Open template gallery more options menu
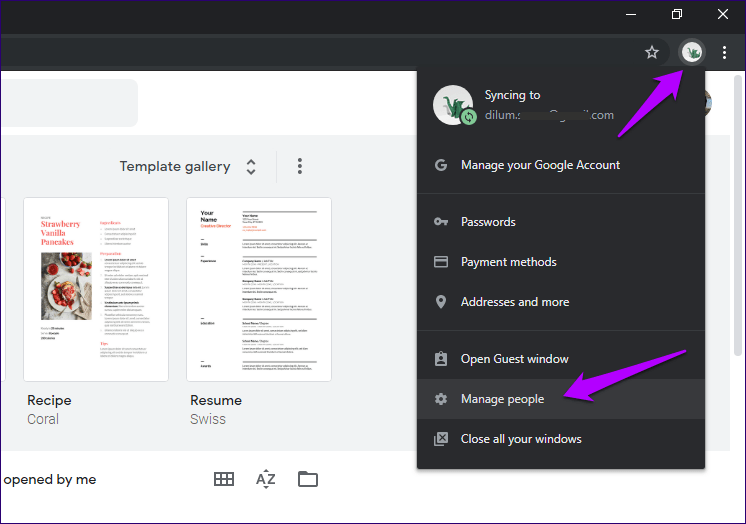 click(x=299, y=166)
